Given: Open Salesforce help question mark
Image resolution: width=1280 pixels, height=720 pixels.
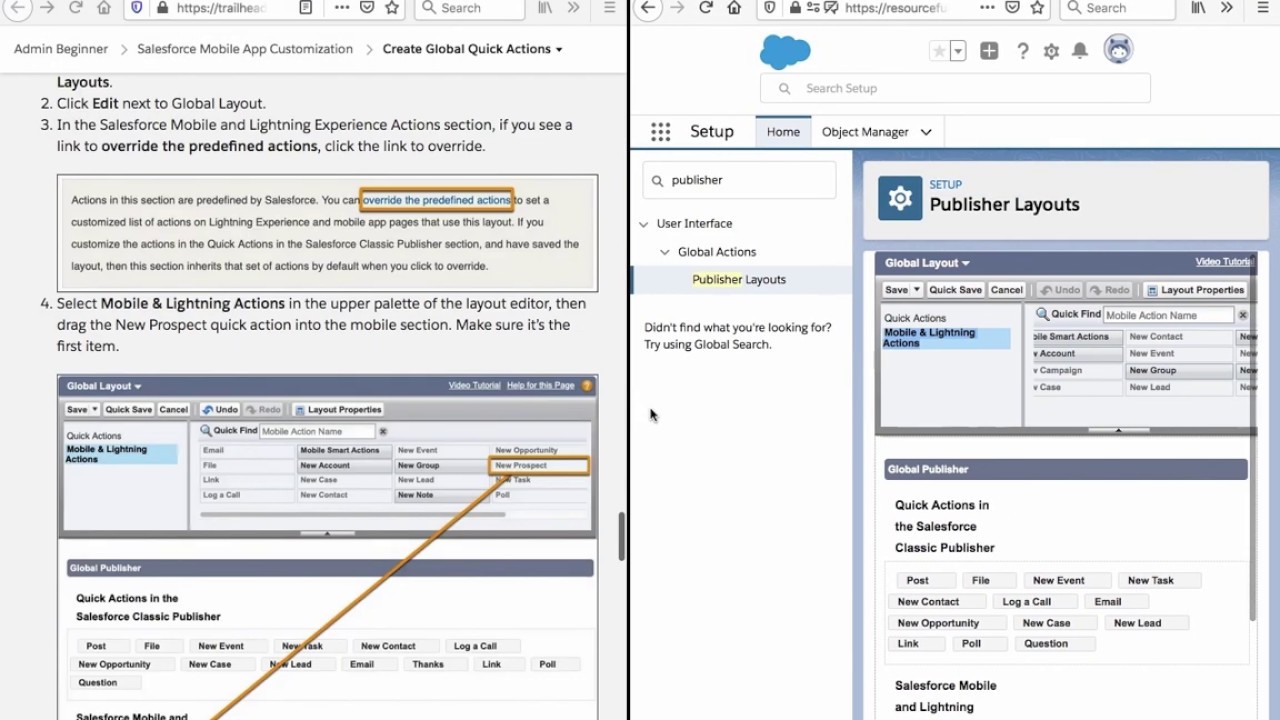Looking at the screenshot, I should coord(1022,51).
